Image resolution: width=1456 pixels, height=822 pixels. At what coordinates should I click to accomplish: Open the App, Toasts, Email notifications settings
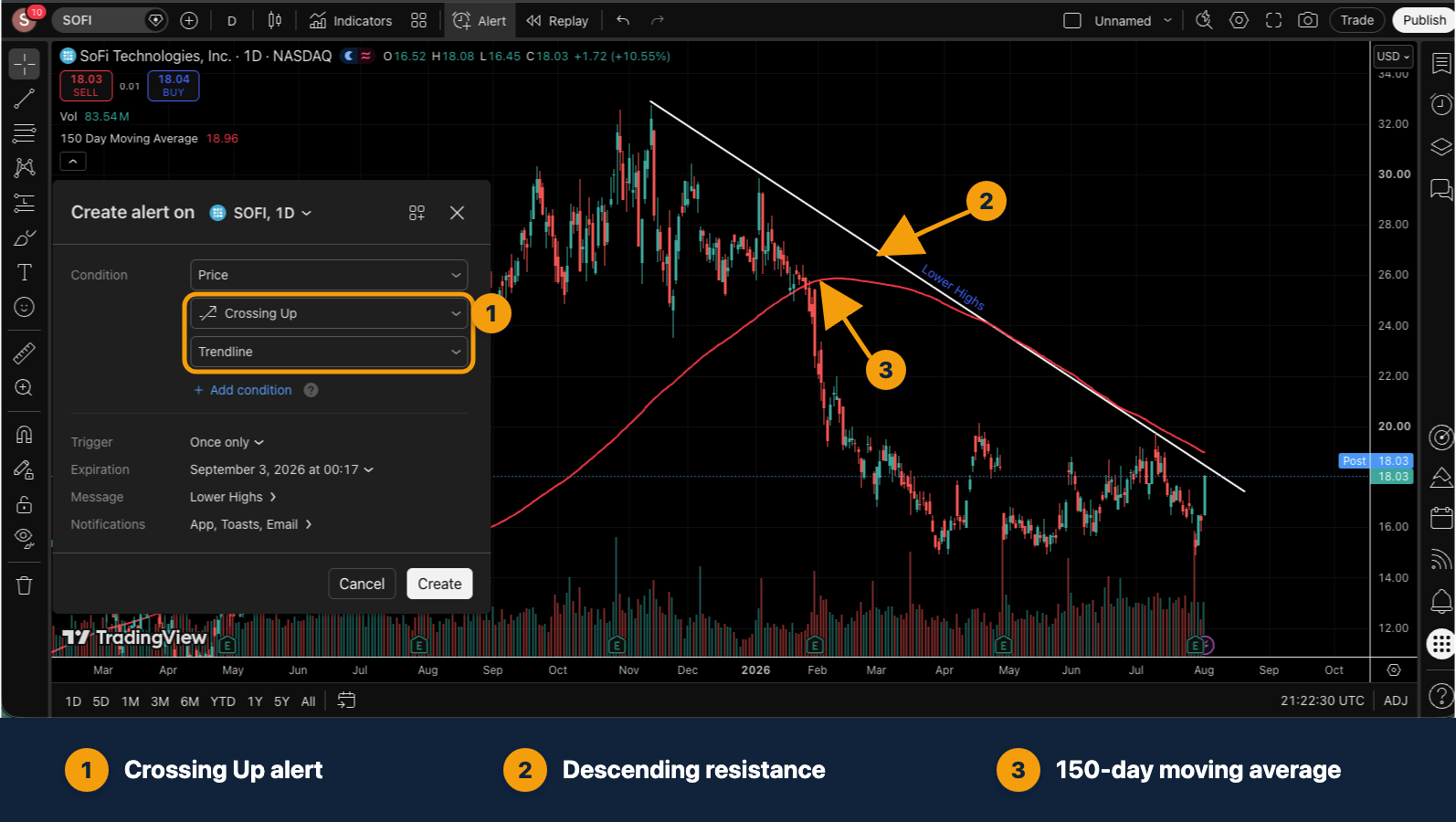coord(251,524)
